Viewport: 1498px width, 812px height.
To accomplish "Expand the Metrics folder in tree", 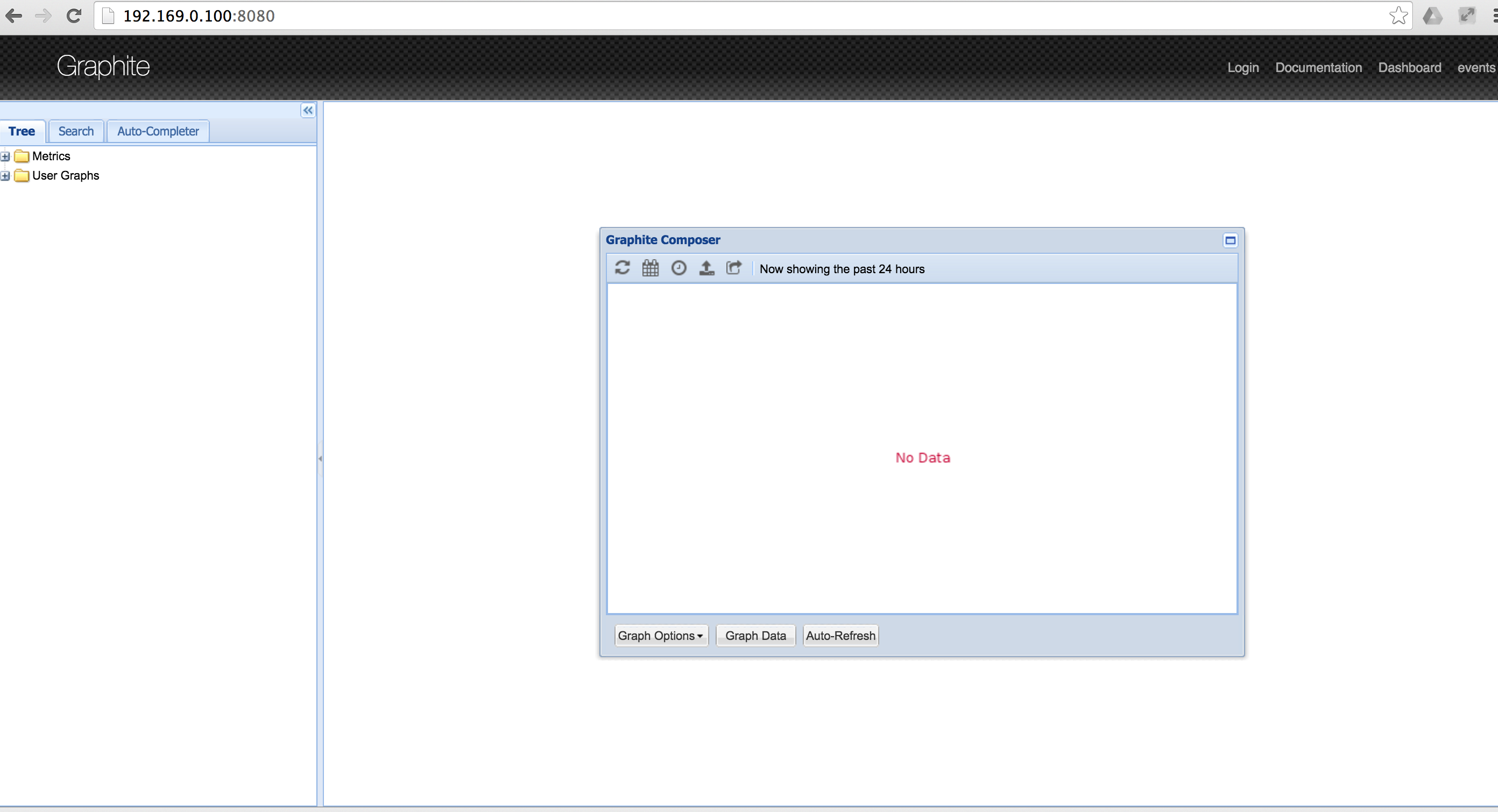I will click(x=5, y=155).
